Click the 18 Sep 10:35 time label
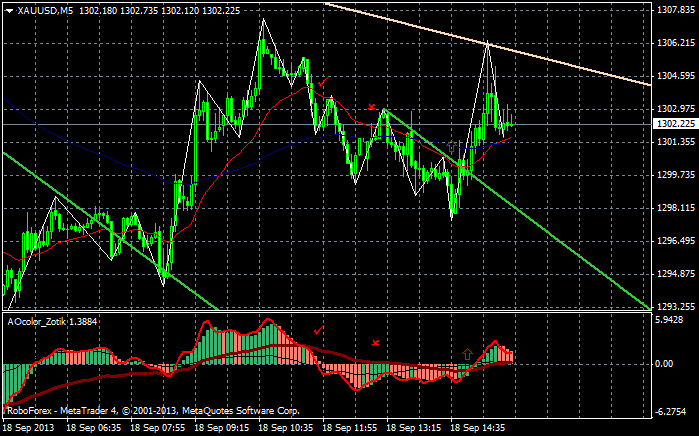Screen dimensions: 699x436 pyautogui.click(x=286, y=428)
